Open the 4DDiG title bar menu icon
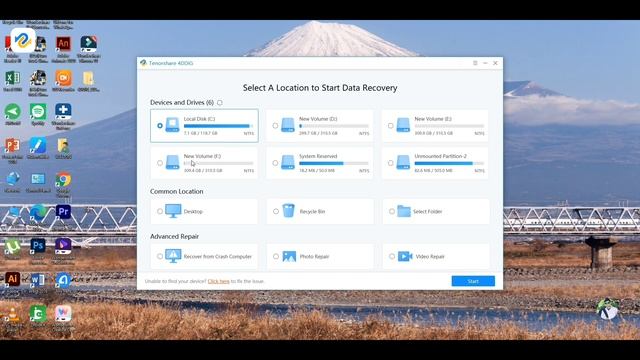 coord(475,63)
